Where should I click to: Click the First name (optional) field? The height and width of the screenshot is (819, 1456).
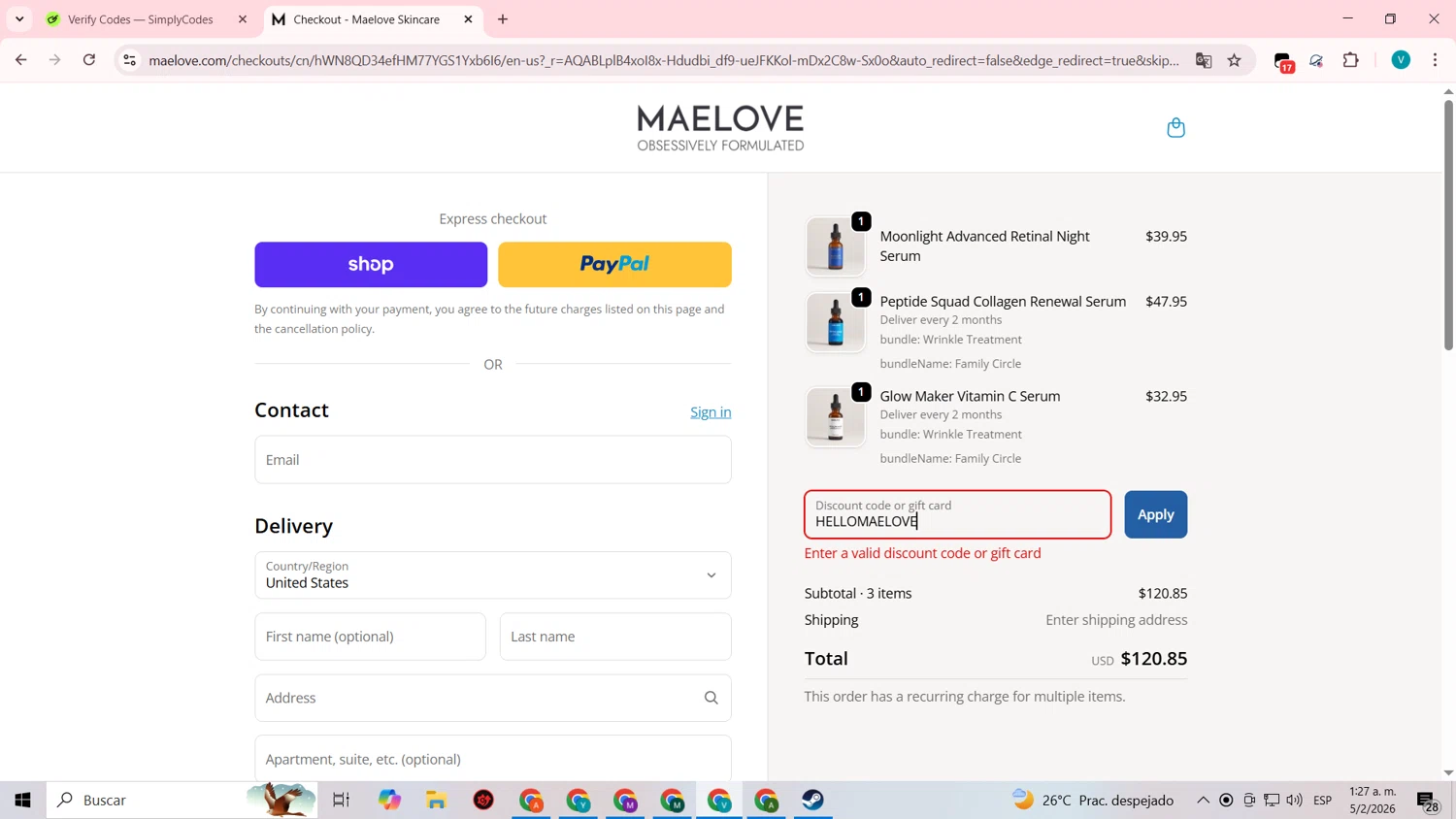pos(370,637)
